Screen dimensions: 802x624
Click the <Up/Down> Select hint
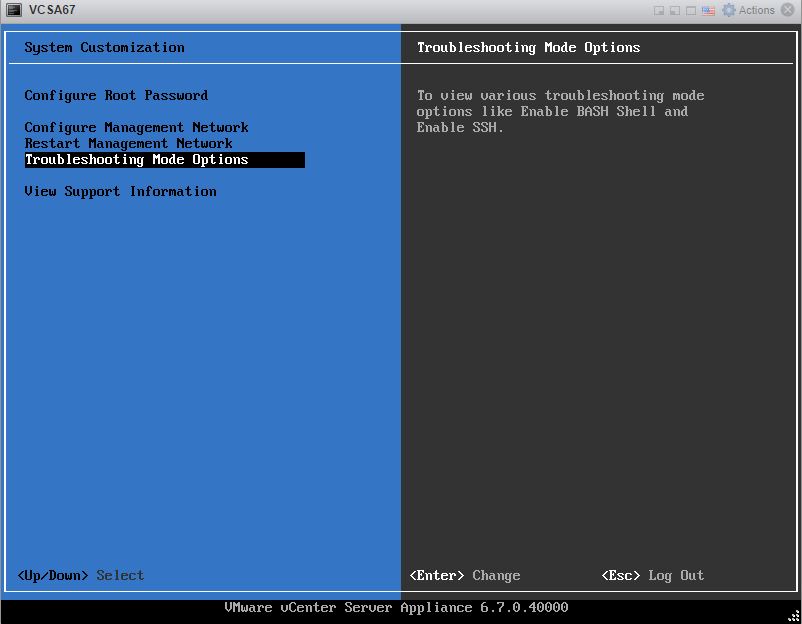[x=81, y=576]
